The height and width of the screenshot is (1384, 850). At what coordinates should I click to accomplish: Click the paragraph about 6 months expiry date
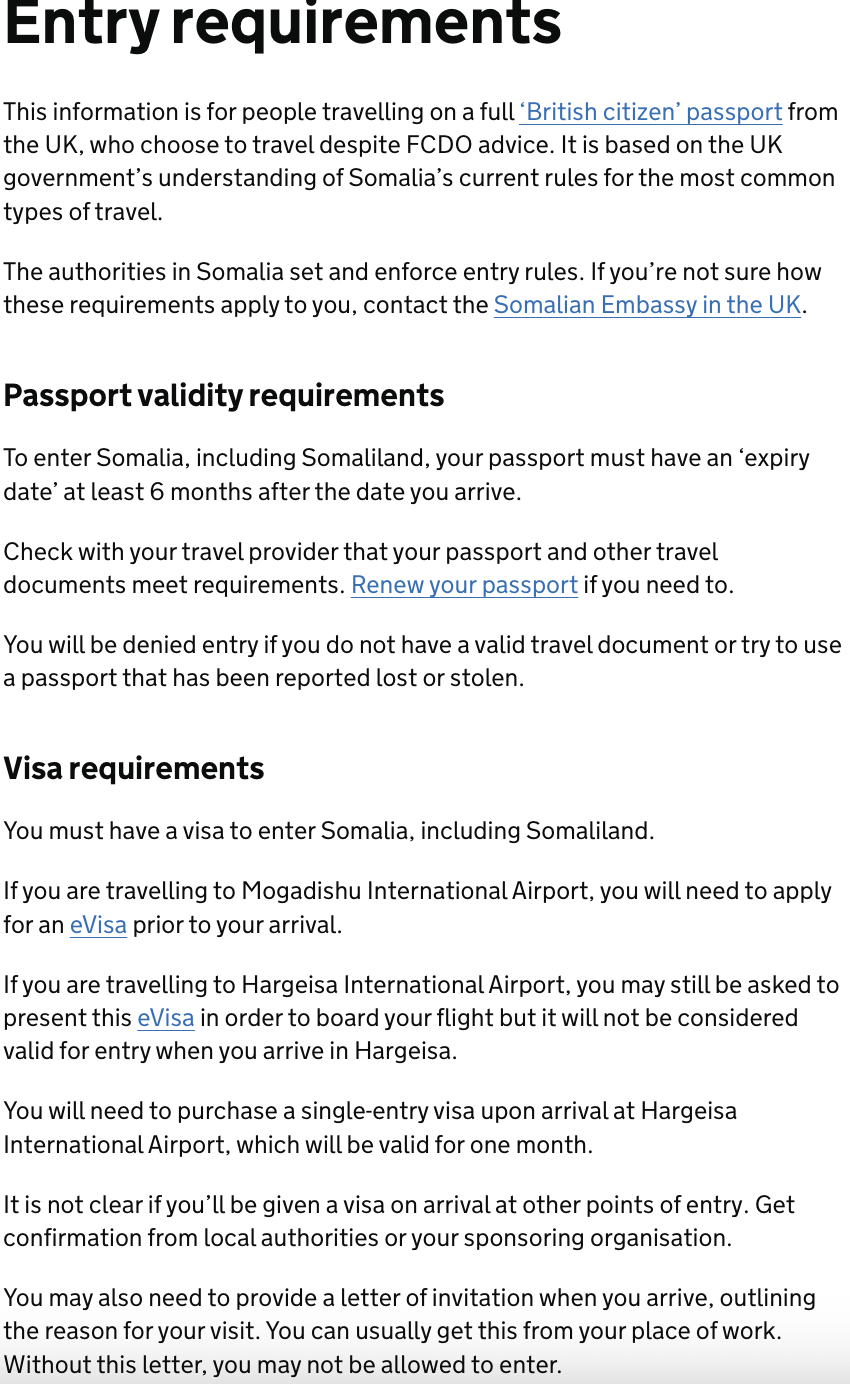tap(400, 475)
